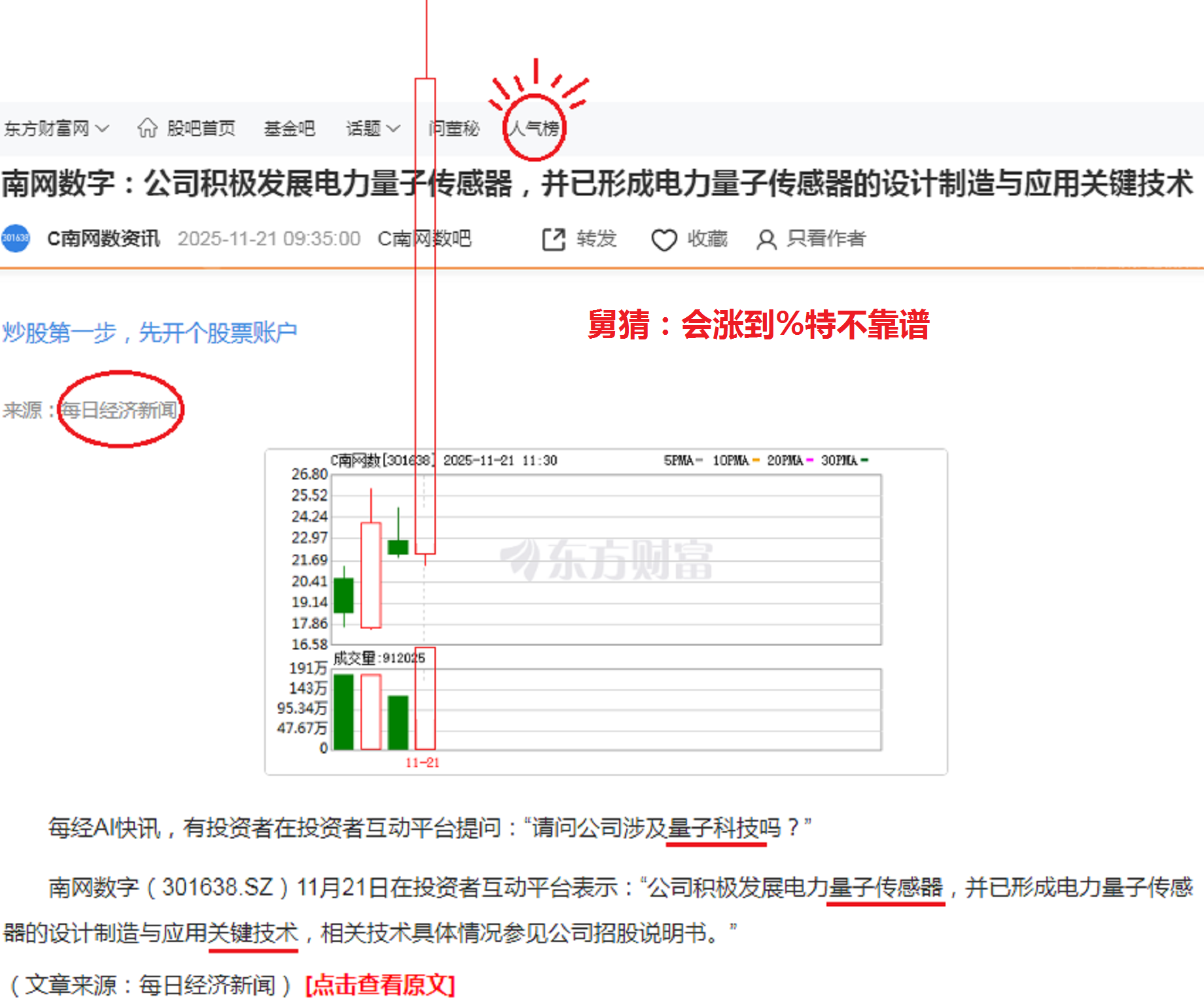Click the 5PMA legend entry
This screenshot has height=1000, width=1204.
point(683,460)
